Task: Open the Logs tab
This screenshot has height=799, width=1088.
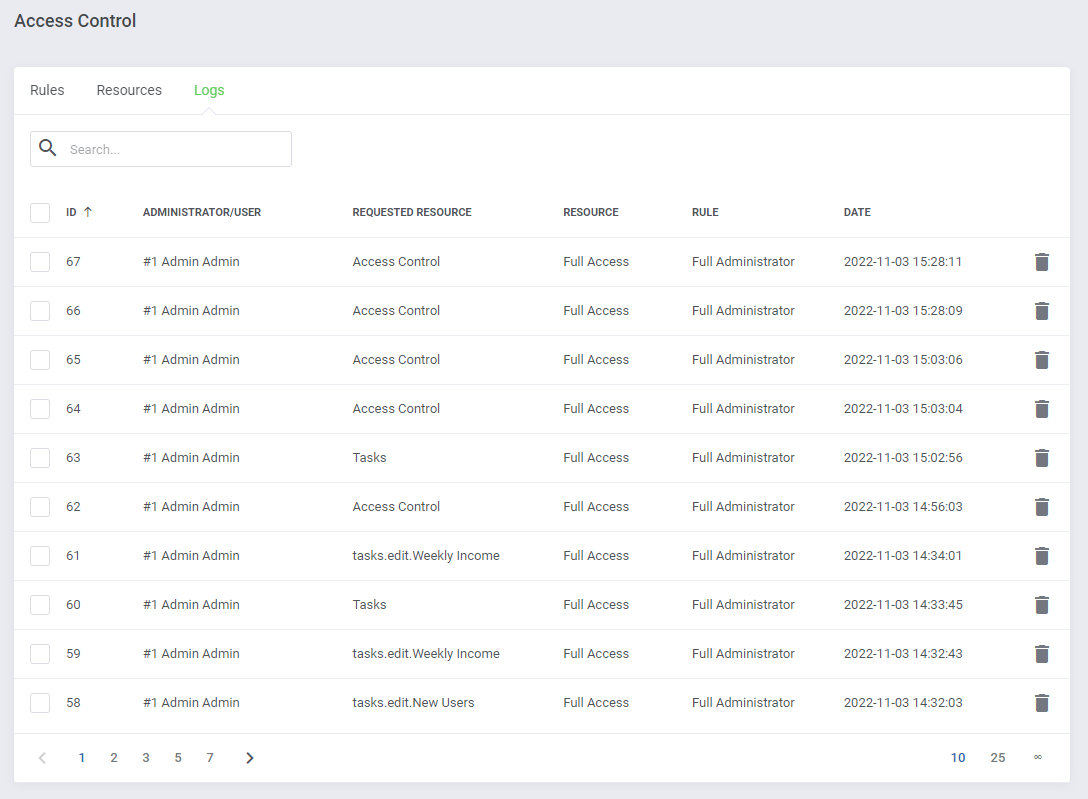Action: 209,90
